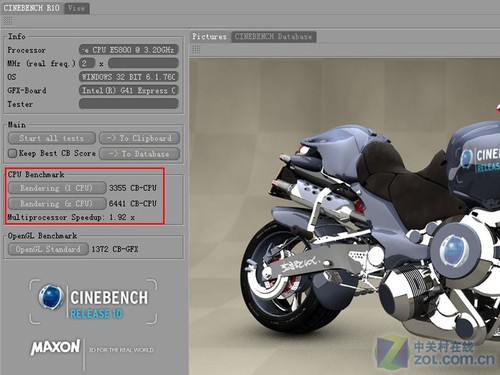The image size is (500, 375).
Task: Click the real frequency input field
Action: (x=143, y=63)
